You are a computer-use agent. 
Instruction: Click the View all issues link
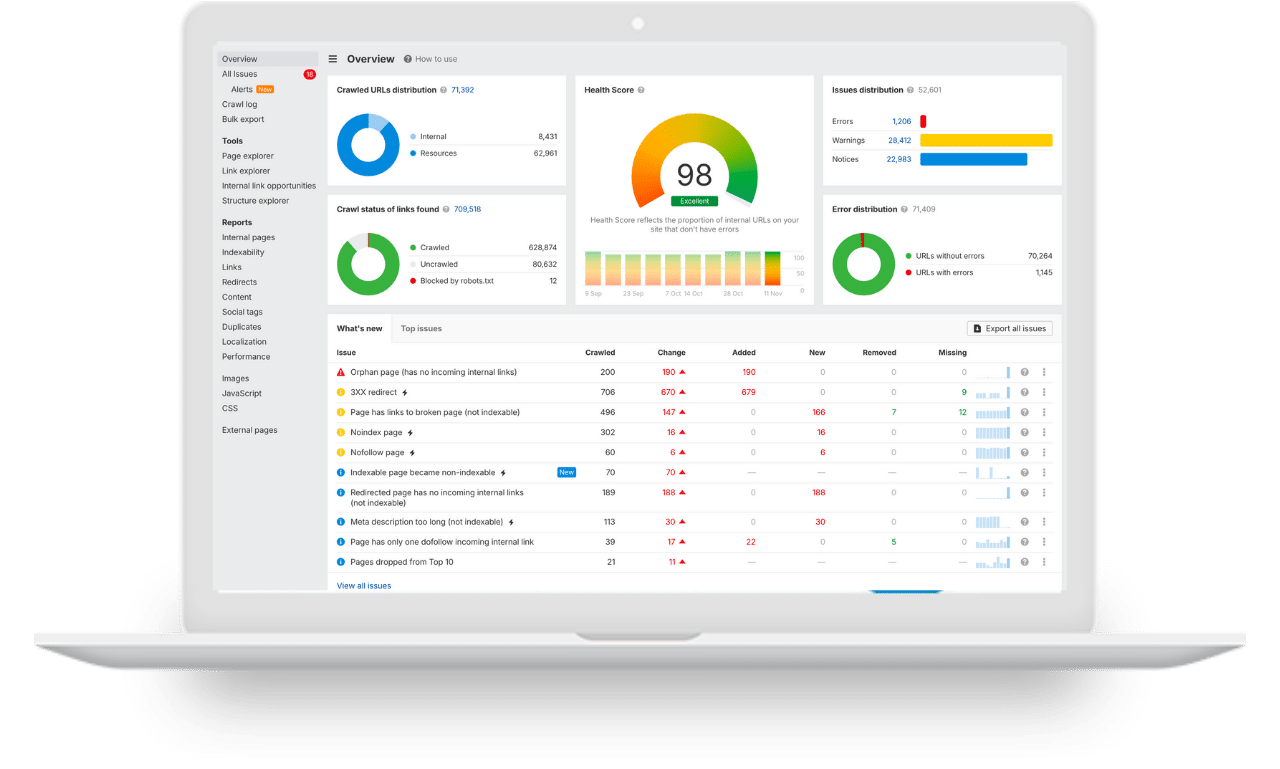363,585
